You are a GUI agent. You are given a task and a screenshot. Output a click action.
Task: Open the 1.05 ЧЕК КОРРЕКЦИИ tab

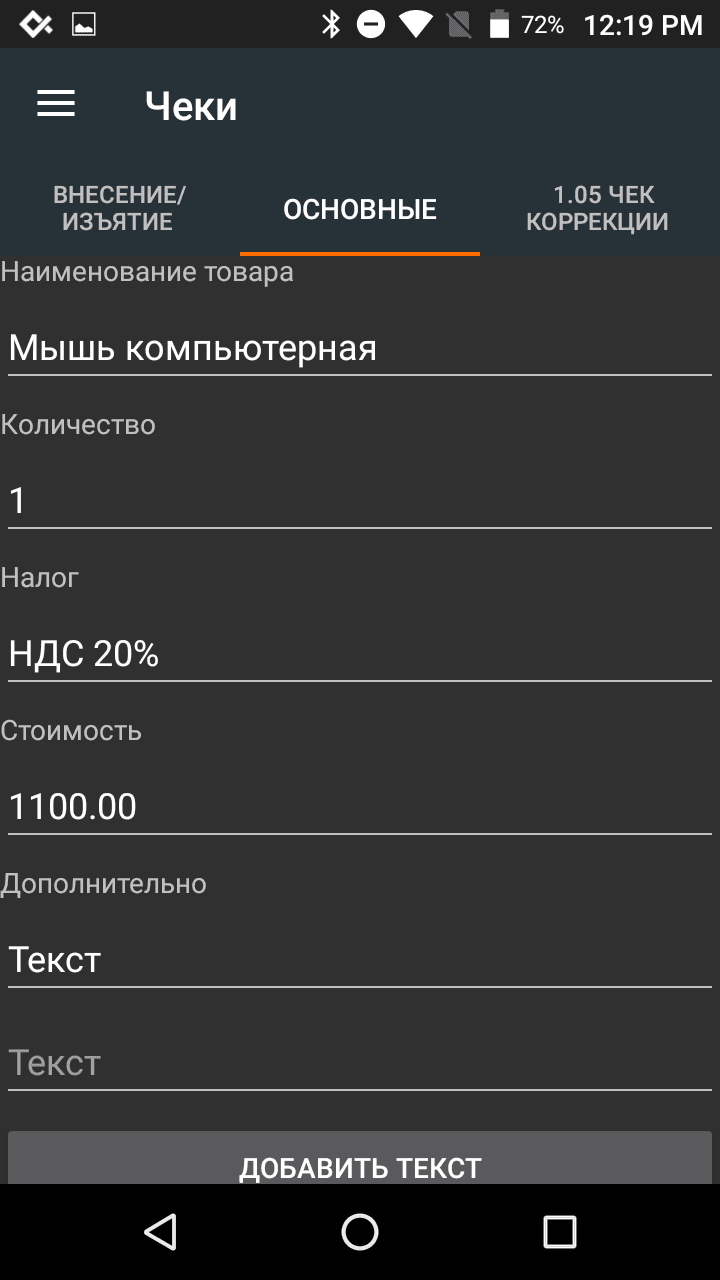598,207
